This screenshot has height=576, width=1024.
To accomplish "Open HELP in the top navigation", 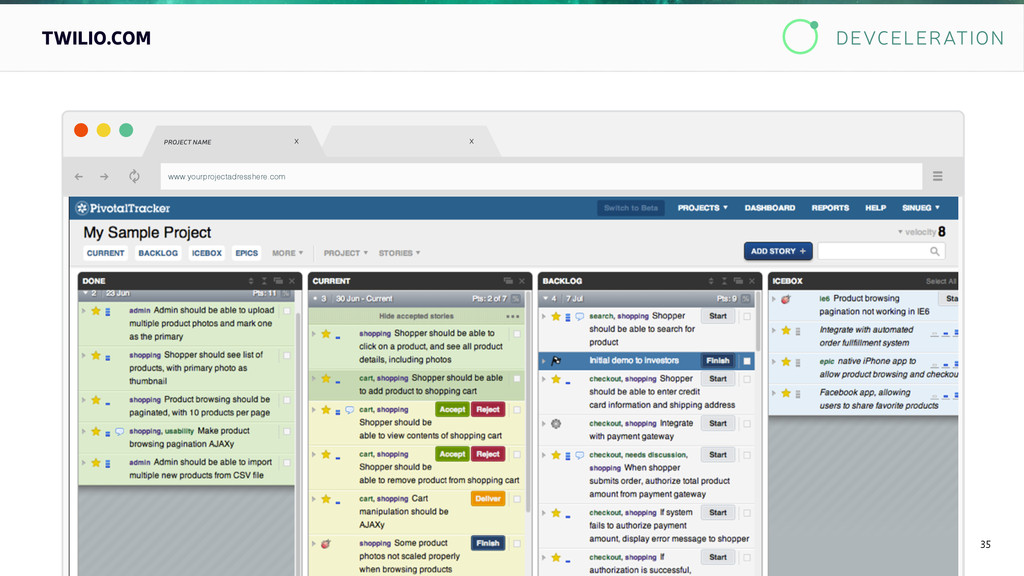I will 876,208.
